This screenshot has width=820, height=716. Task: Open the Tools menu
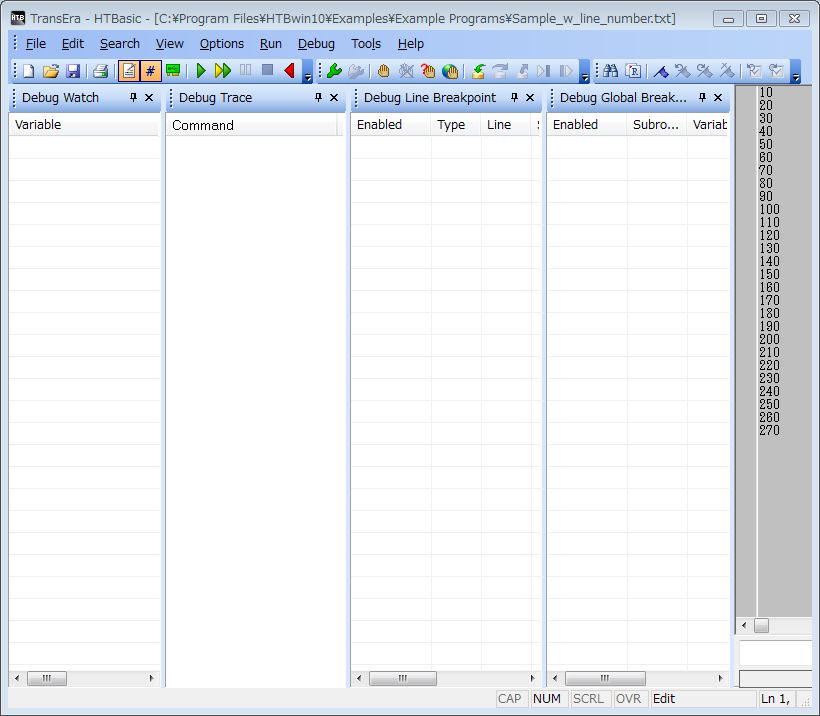[366, 43]
